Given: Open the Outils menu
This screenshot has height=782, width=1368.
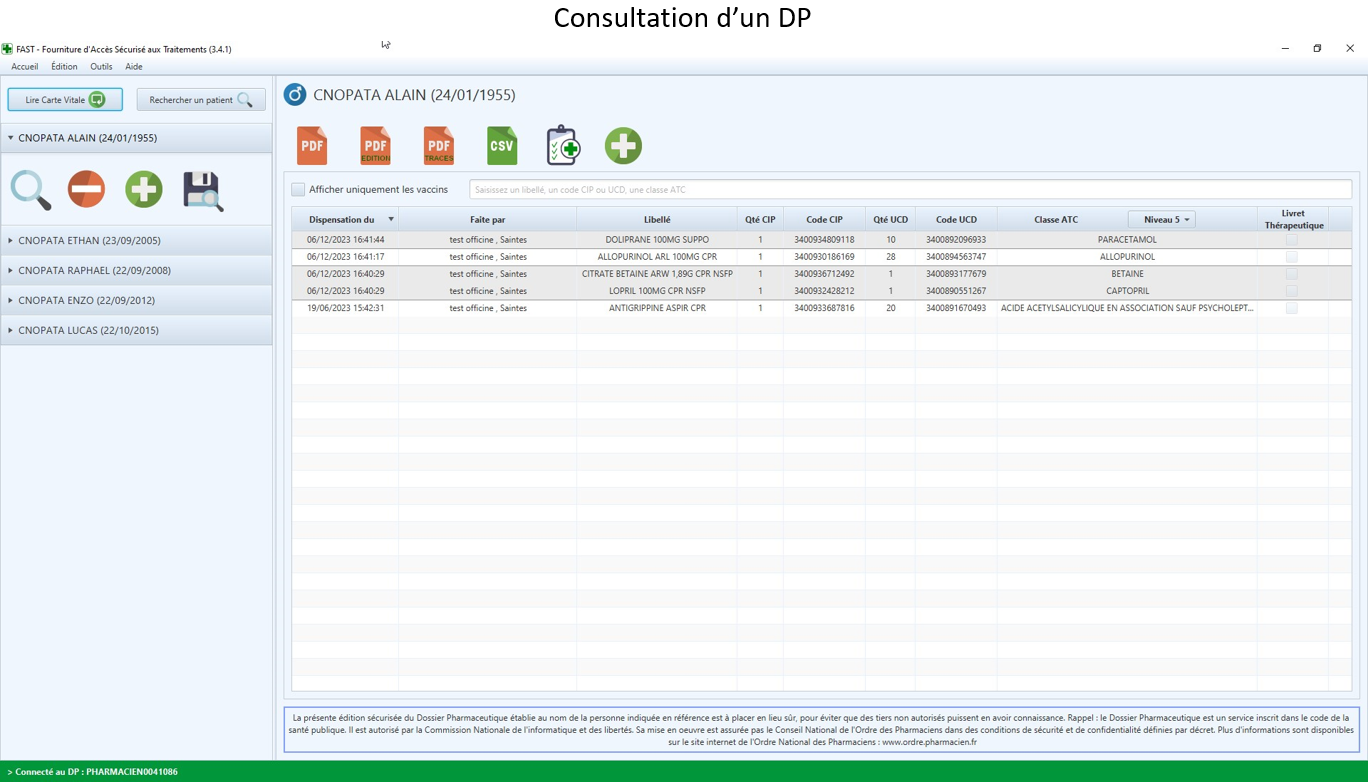Looking at the screenshot, I should point(101,67).
